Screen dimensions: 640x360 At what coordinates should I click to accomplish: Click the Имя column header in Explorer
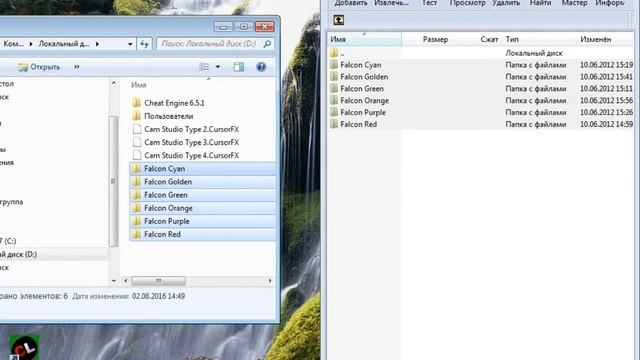pos(139,85)
